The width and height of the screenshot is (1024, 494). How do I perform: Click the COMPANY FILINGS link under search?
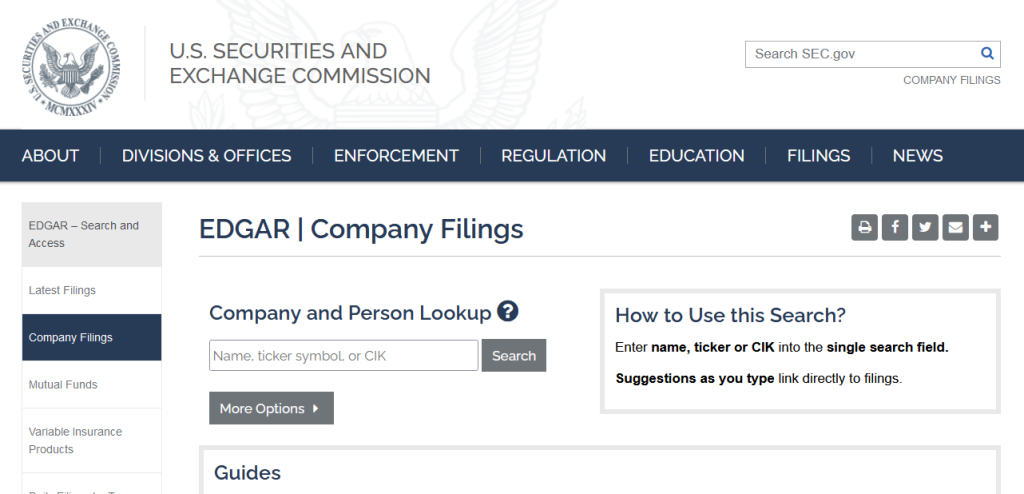pos(952,80)
